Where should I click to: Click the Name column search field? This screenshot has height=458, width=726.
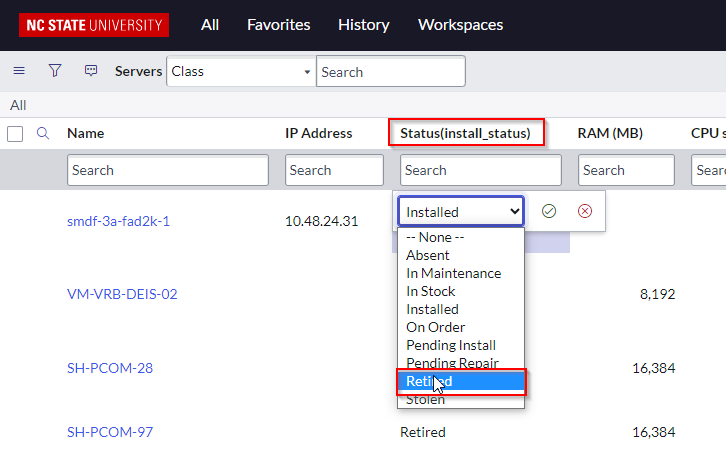coord(167,170)
